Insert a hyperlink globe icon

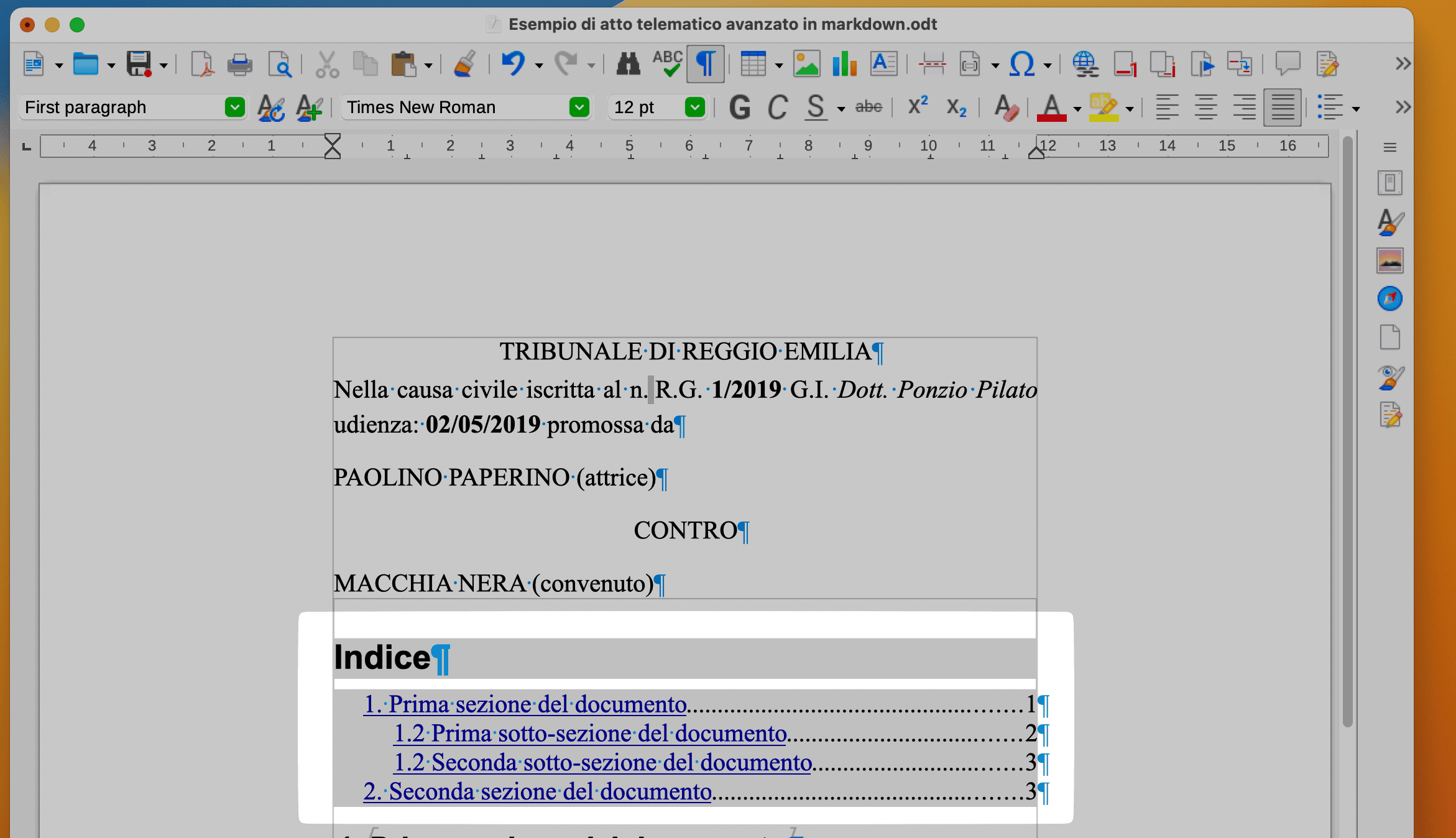coord(1085,64)
